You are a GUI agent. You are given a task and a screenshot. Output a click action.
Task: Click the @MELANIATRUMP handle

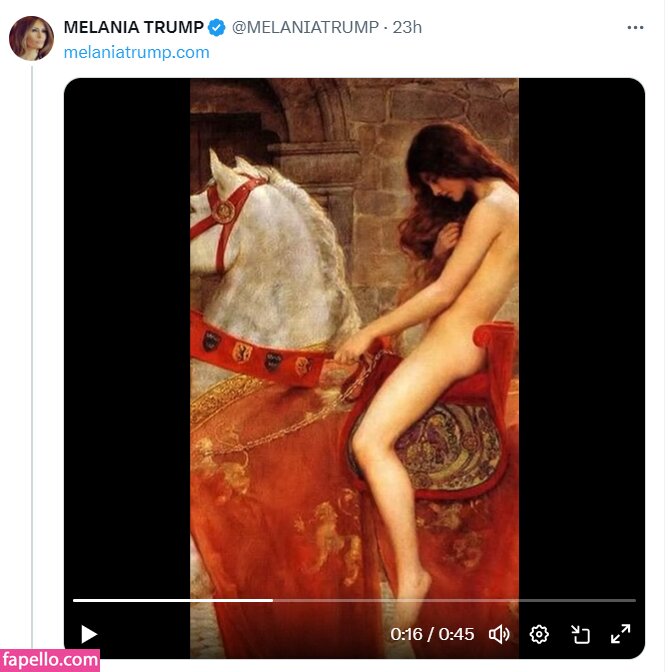pos(305,27)
